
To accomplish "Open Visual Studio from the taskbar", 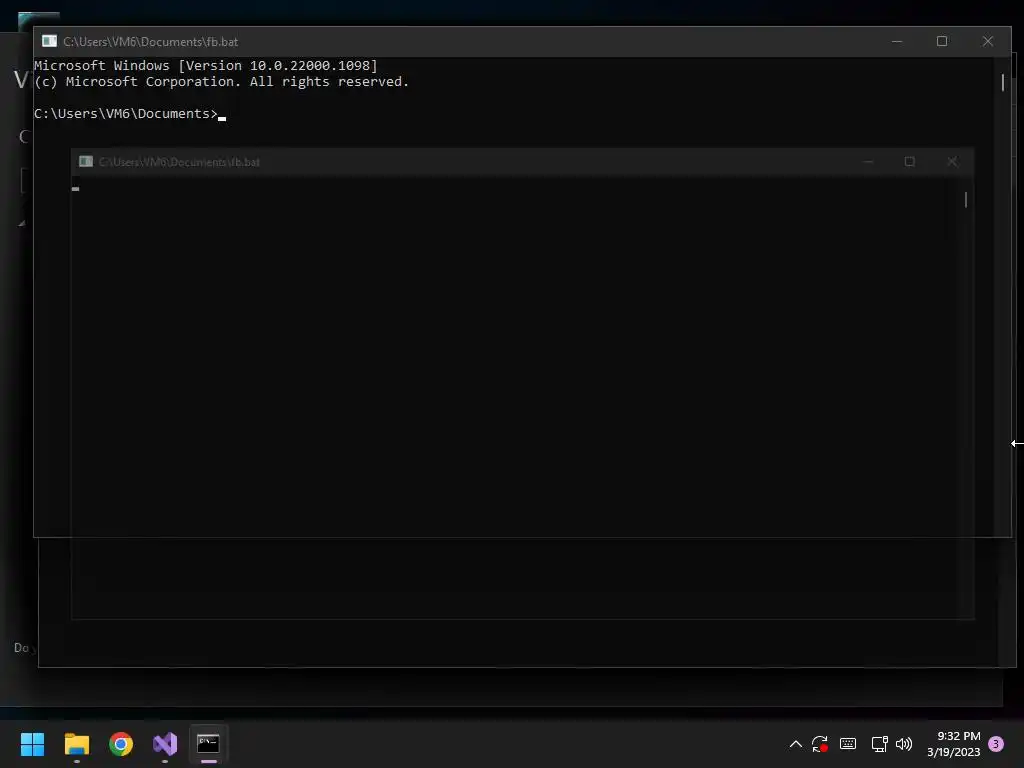I will 165,744.
